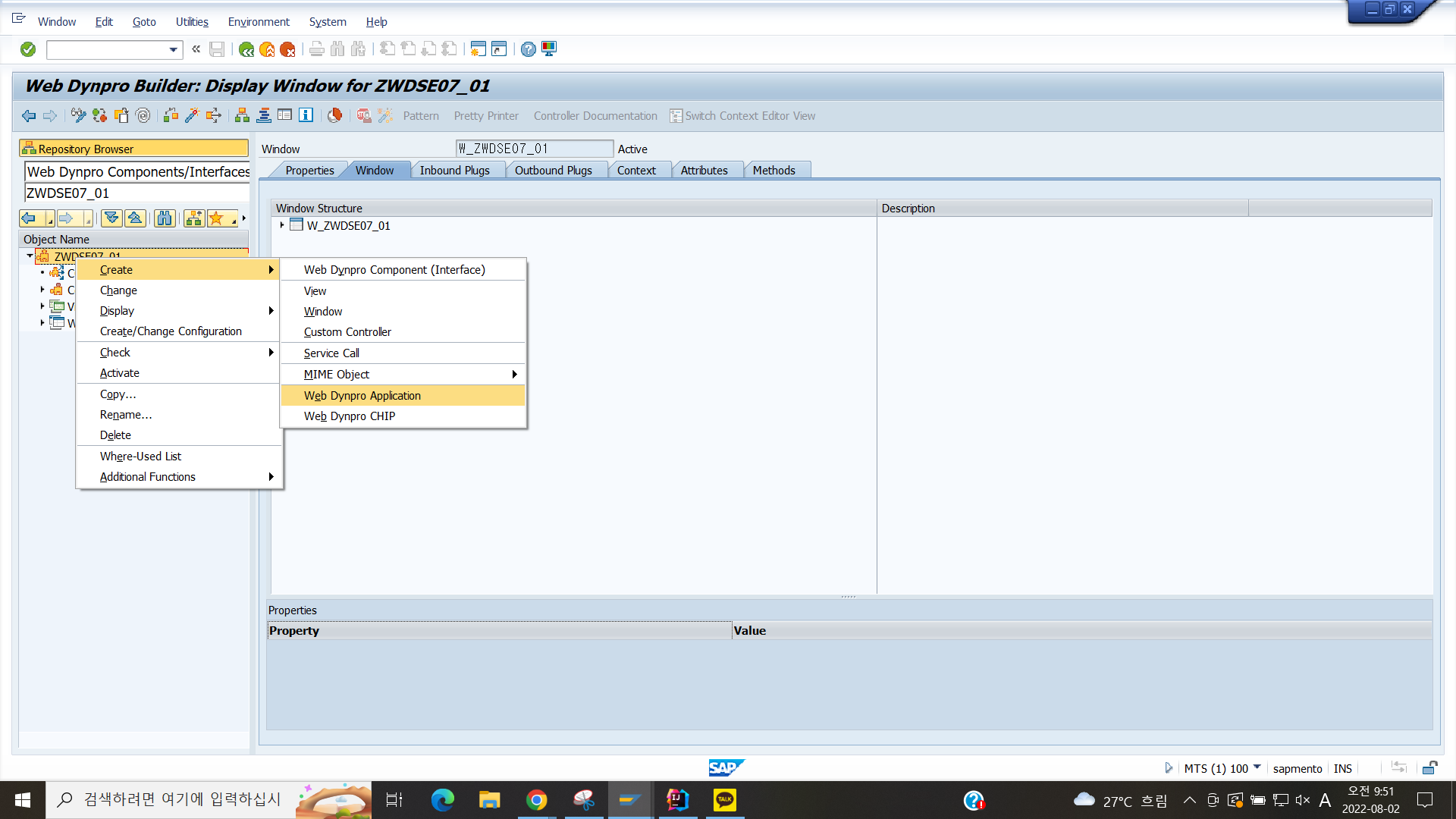
Task: Click the ZWDSE07_01 object name input field
Action: tap(136, 193)
